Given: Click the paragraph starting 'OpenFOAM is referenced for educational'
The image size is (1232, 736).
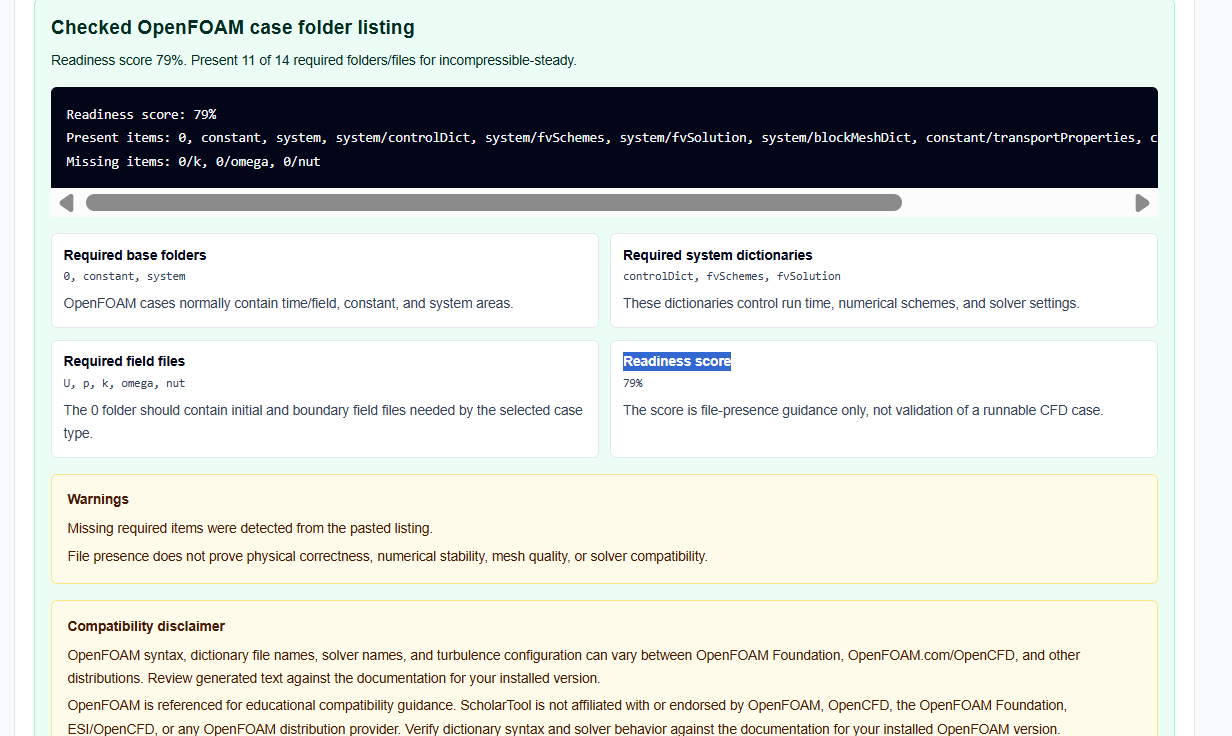Looking at the screenshot, I should pos(567,717).
